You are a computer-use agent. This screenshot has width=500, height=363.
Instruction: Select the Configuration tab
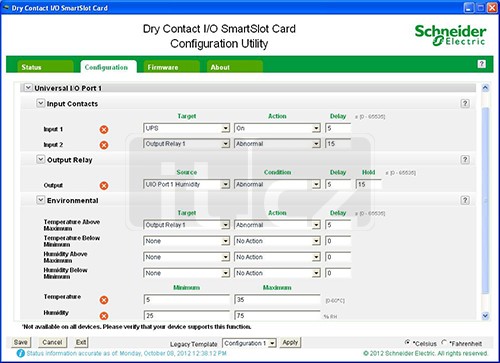coord(108,67)
